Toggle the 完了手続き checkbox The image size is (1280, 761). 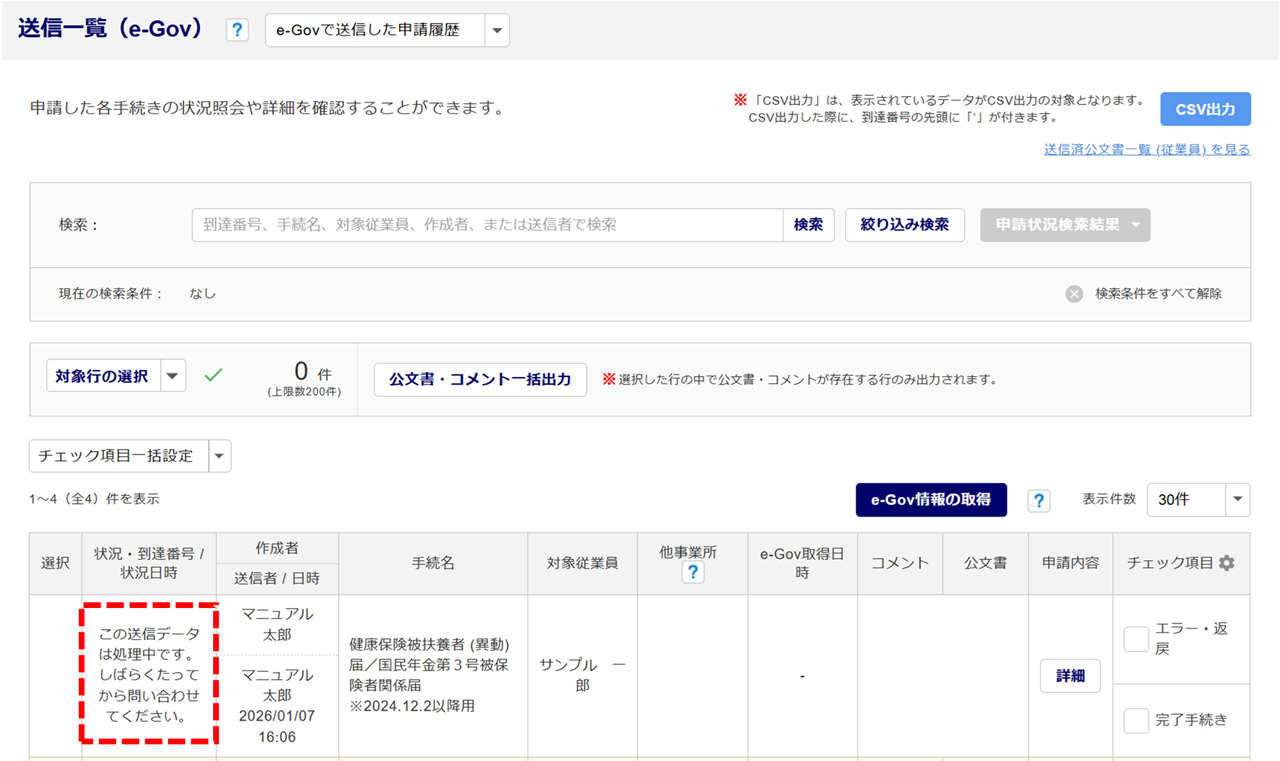tap(1136, 720)
